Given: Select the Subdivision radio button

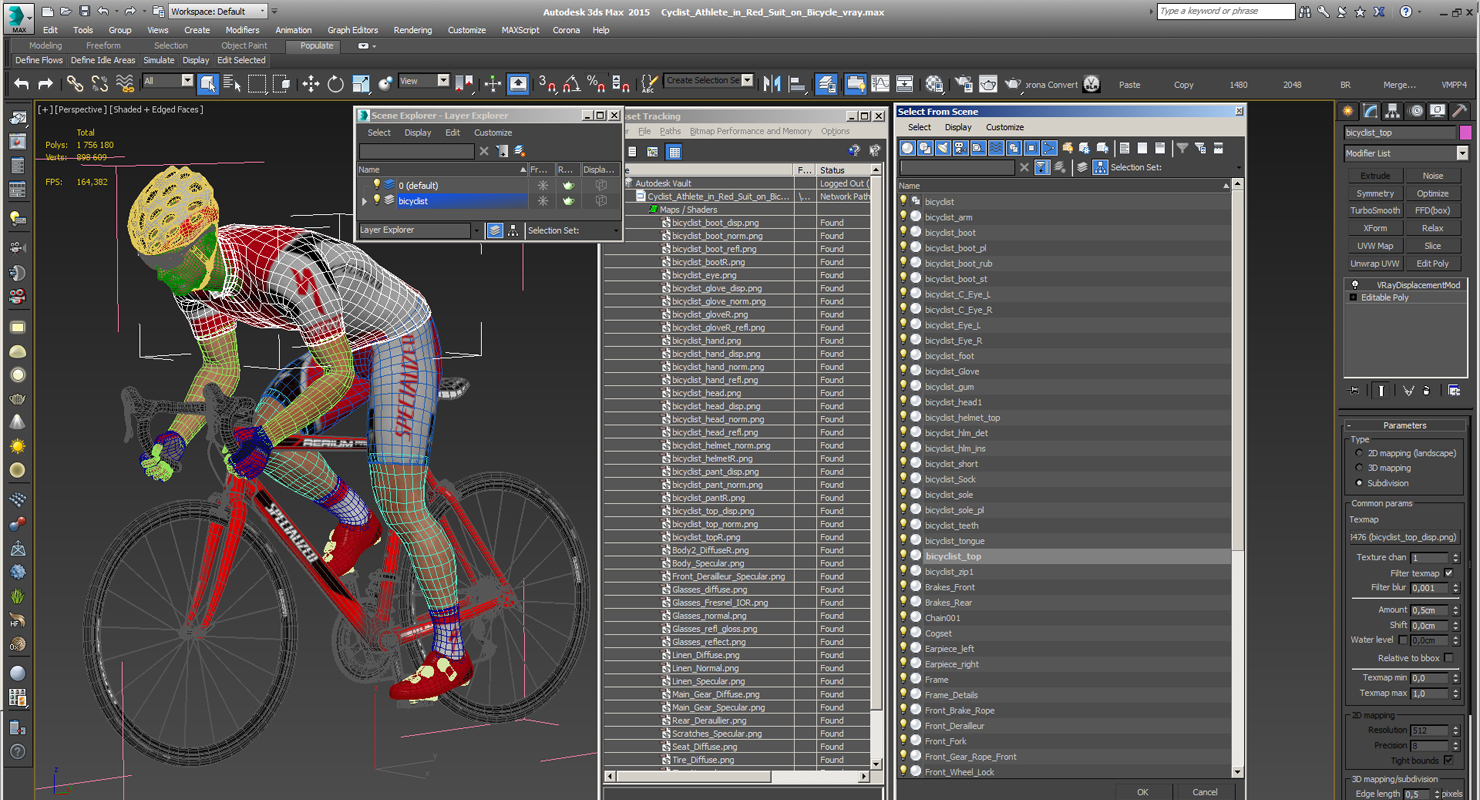Looking at the screenshot, I should pyautogui.click(x=1359, y=483).
